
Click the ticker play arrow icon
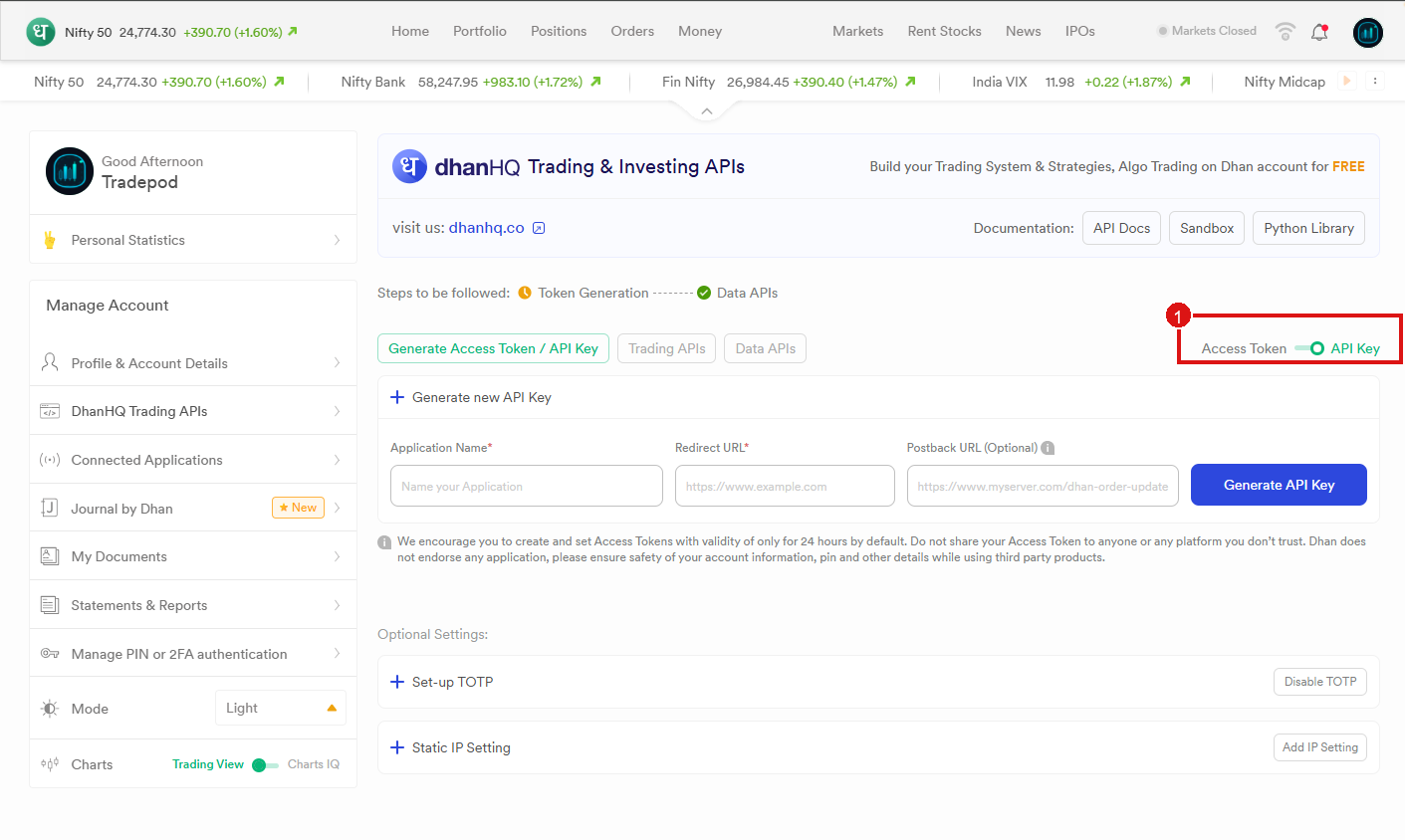[x=1347, y=82]
